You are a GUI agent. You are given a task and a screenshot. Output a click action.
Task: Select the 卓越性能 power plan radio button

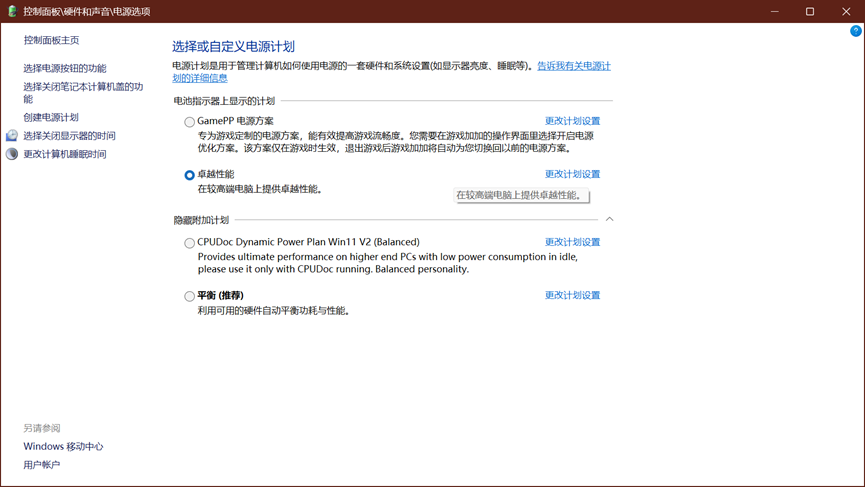coord(189,175)
